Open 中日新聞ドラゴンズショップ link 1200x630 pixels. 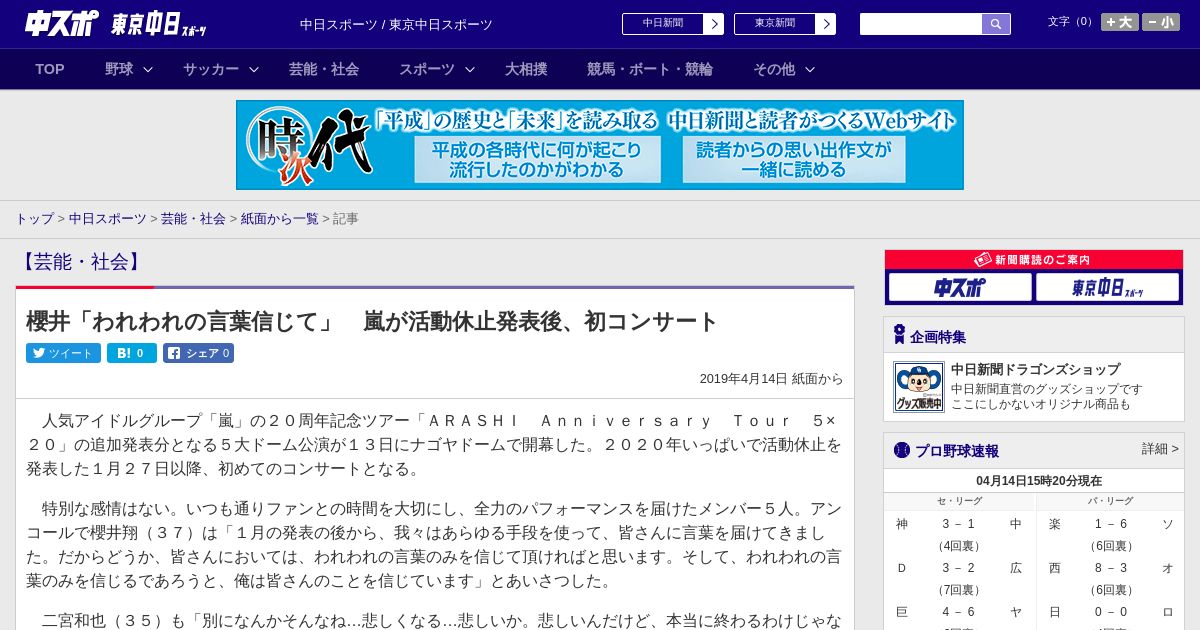click(x=1035, y=369)
